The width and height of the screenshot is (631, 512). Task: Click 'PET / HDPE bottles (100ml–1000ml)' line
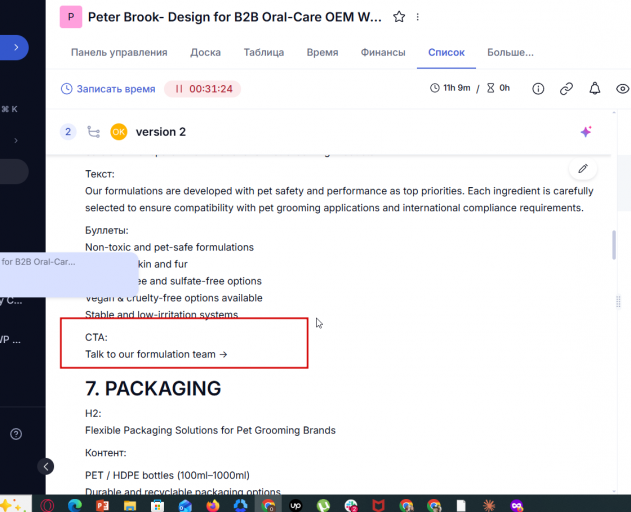167,475
